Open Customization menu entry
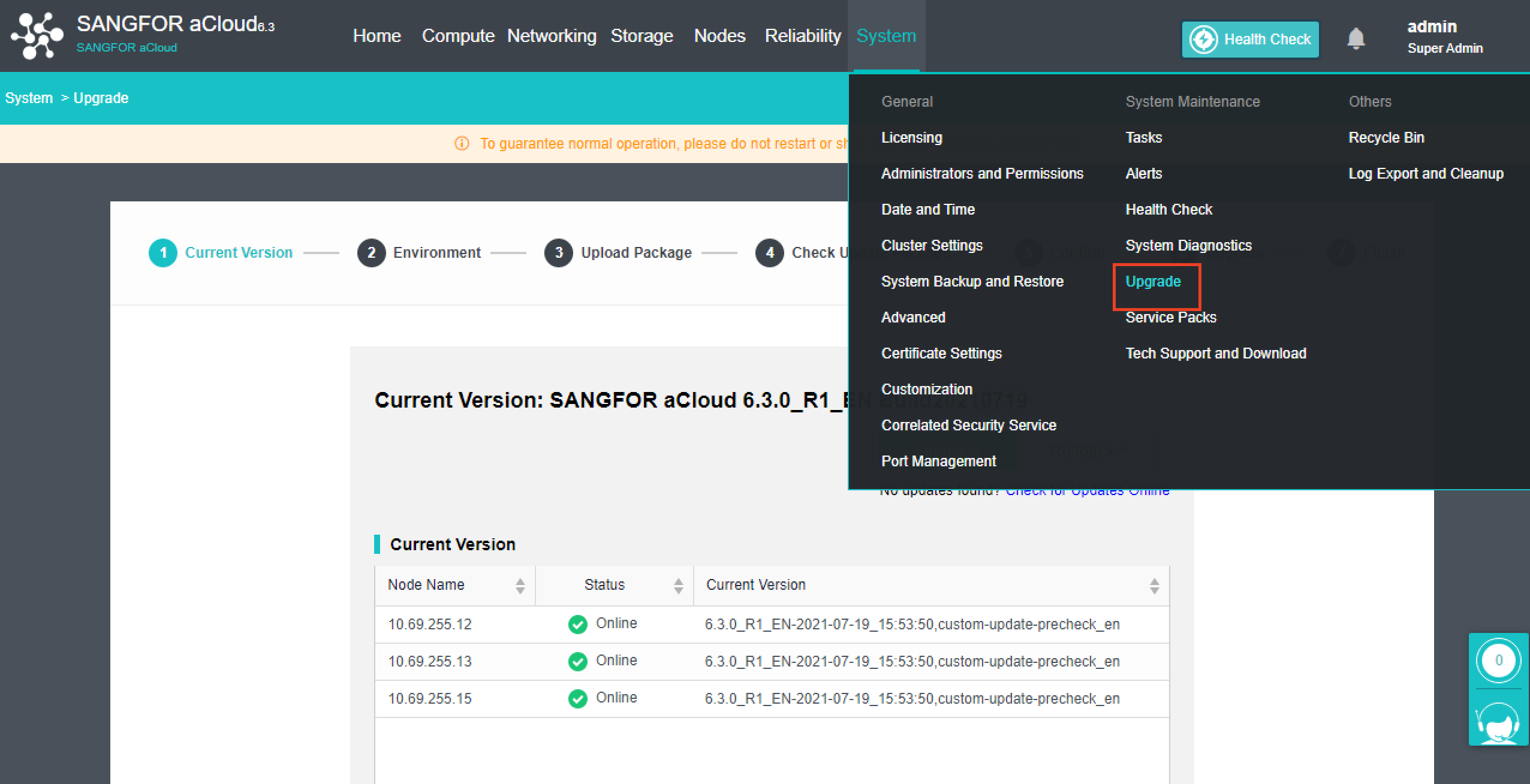 point(927,390)
